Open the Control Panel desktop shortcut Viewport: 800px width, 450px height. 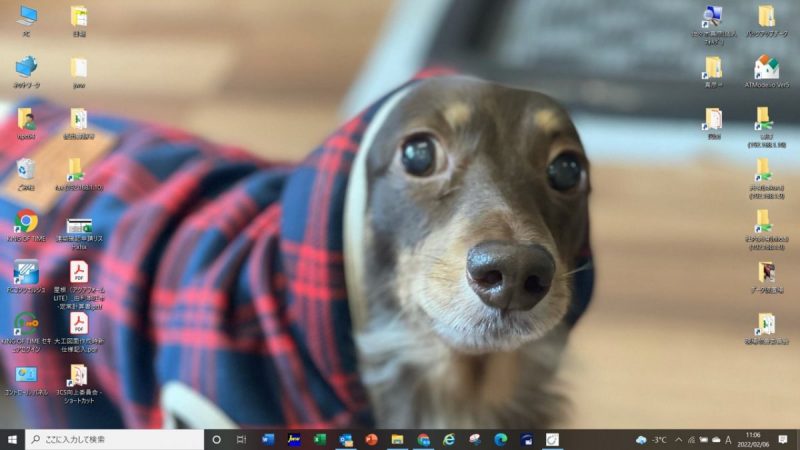point(26,381)
